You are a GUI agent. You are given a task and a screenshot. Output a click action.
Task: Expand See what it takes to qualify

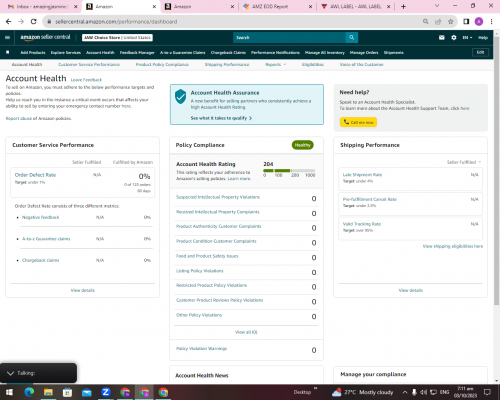[x=221, y=118]
